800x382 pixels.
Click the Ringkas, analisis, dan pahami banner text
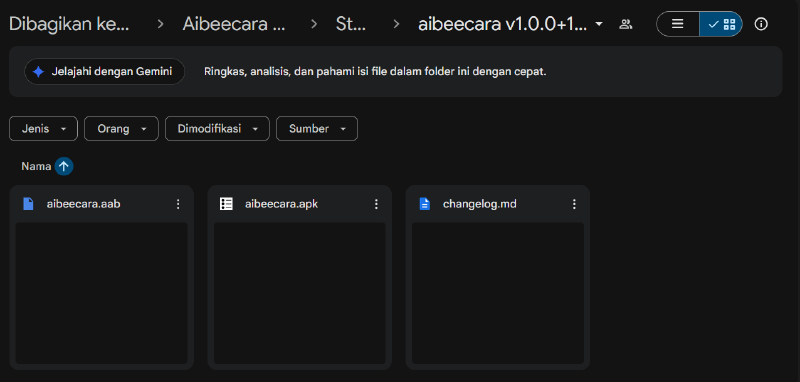coord(375,71)
